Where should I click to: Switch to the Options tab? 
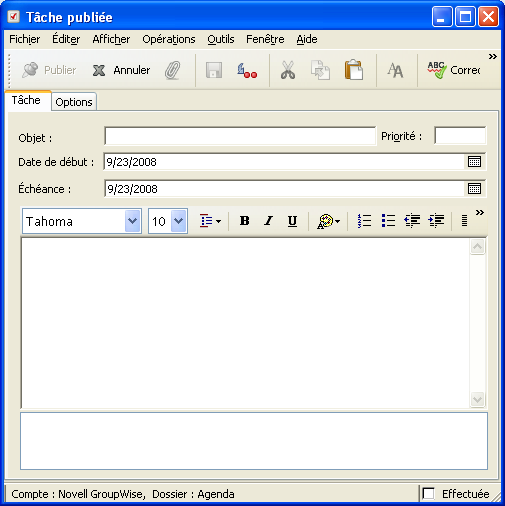click(x=74, y=102)
